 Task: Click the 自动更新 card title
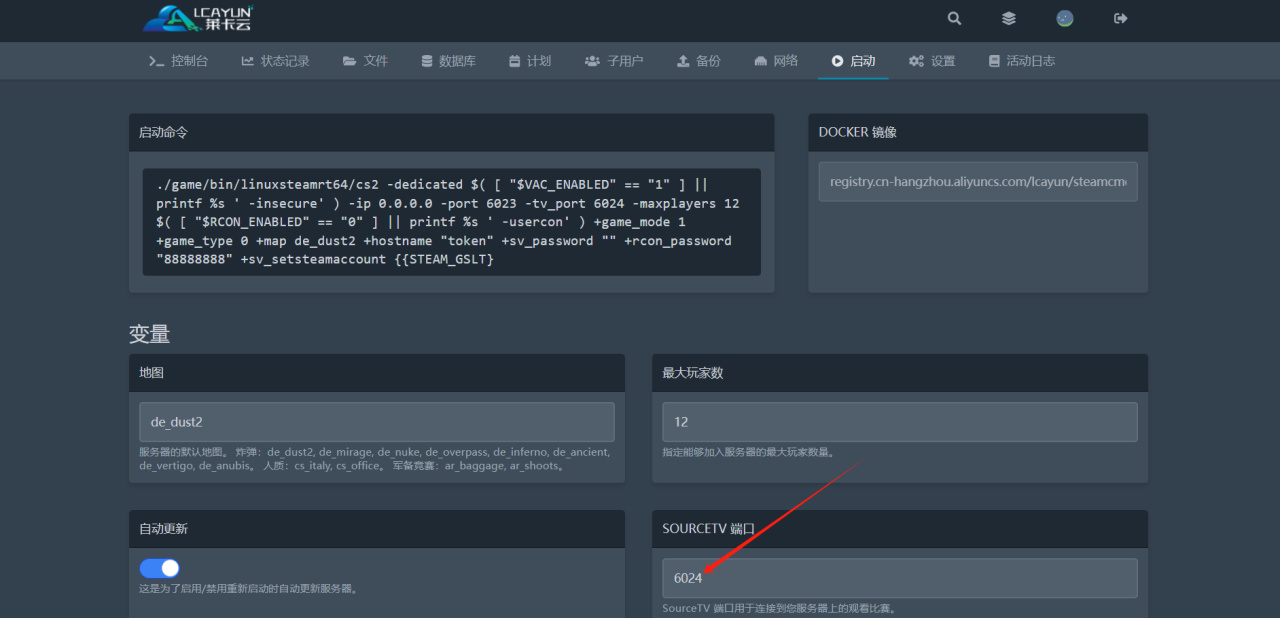pyautogui.click(x=163, y=529)
